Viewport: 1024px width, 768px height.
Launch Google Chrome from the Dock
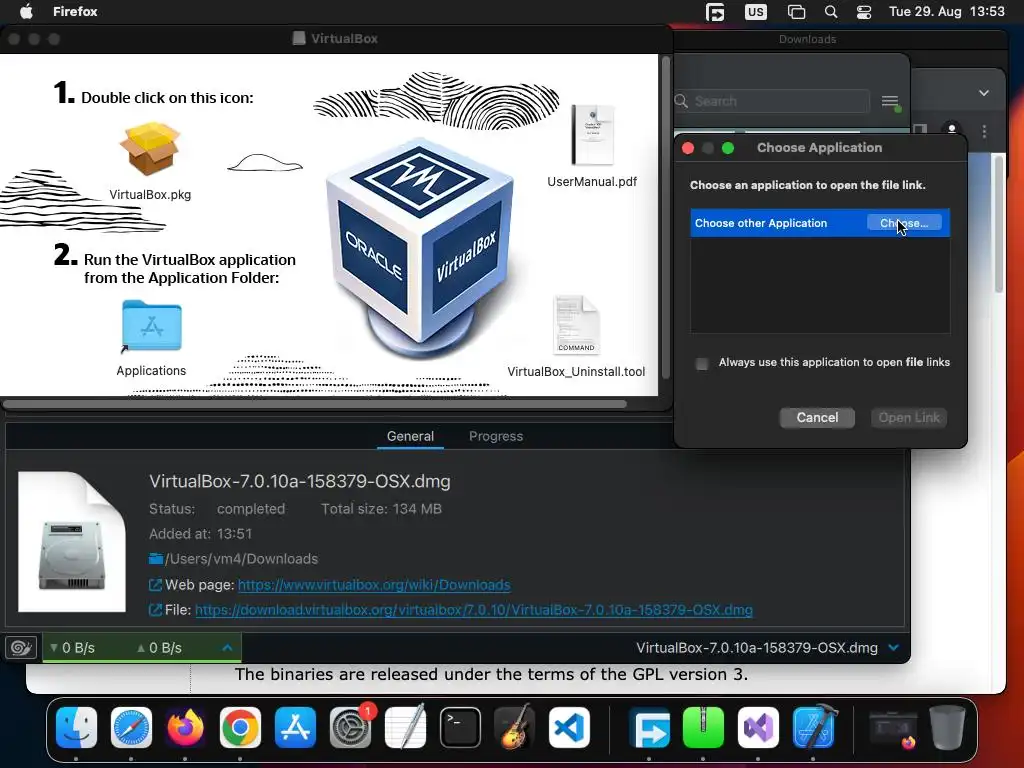[x=240, y=727]
